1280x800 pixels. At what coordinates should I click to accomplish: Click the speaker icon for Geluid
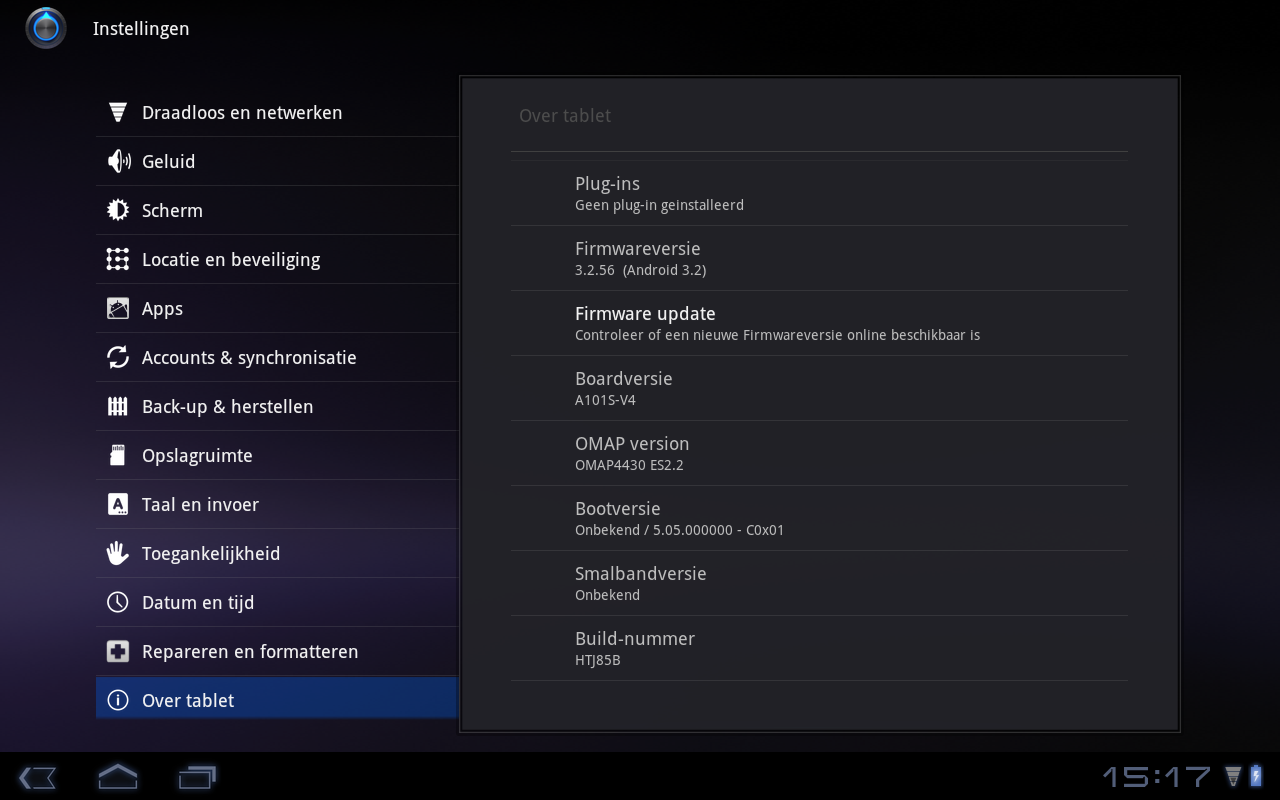(118, 161)
